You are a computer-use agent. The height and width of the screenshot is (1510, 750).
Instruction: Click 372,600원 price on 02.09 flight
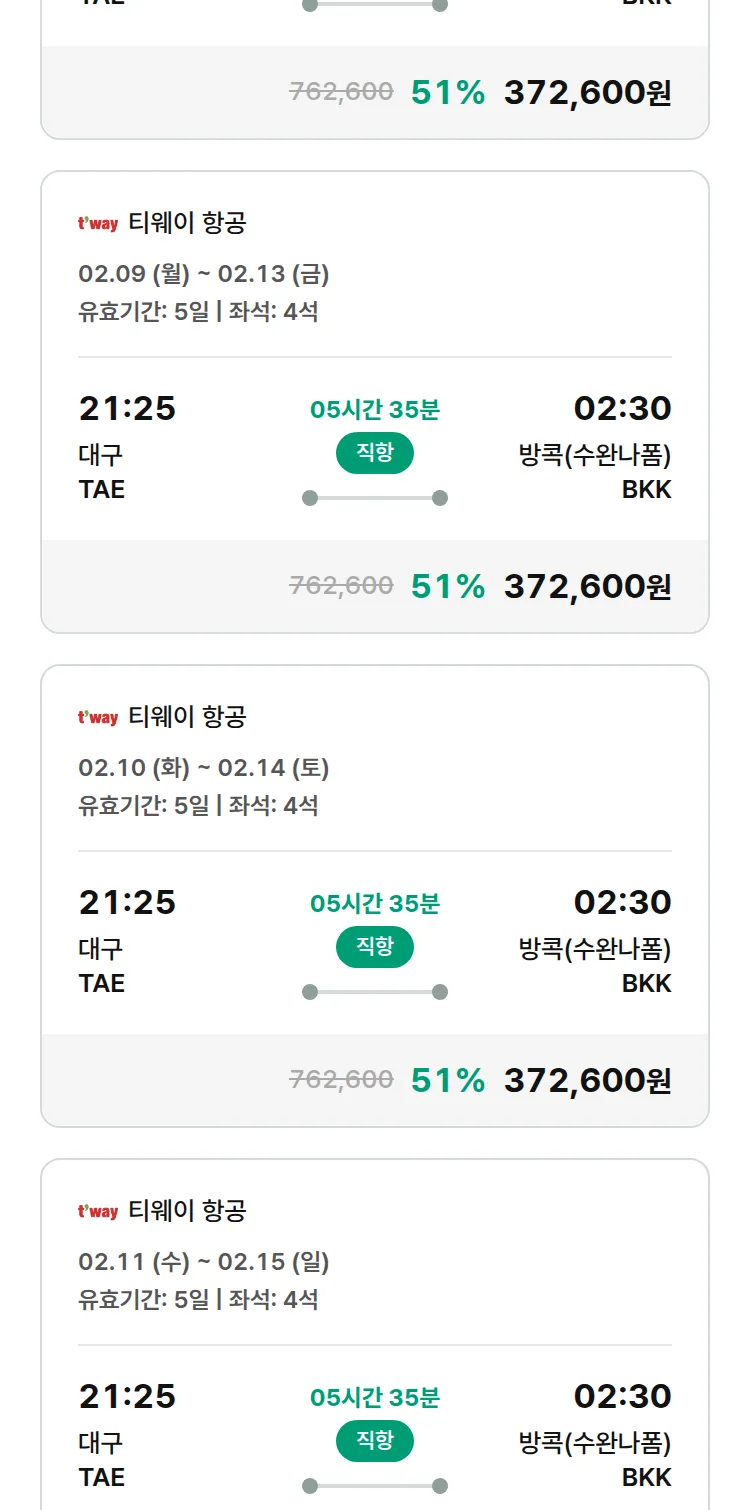click(587, 586)
